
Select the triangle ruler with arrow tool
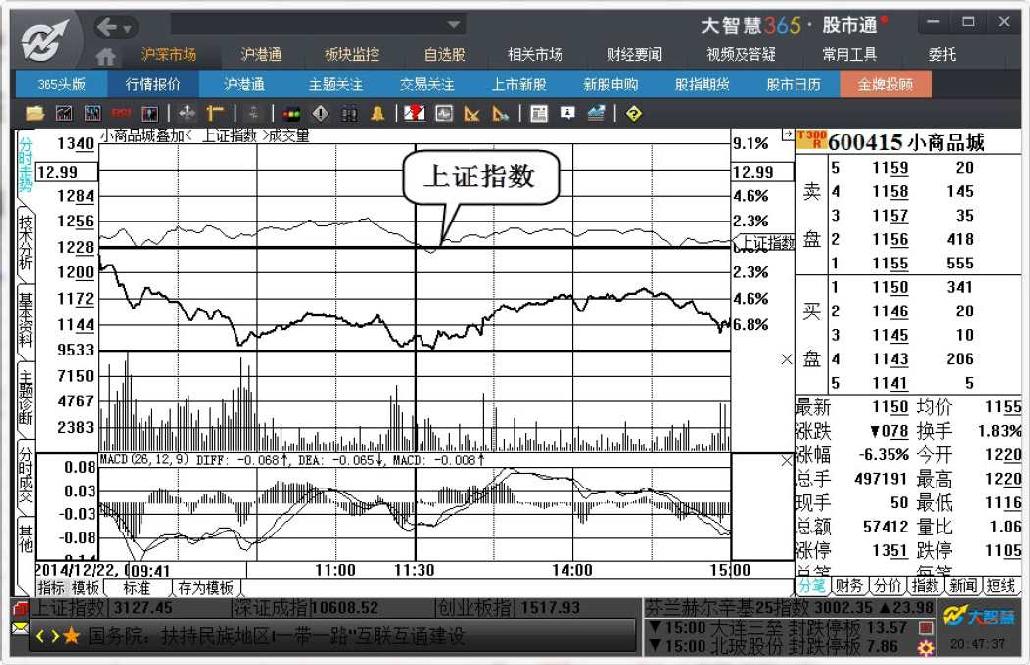501,114
